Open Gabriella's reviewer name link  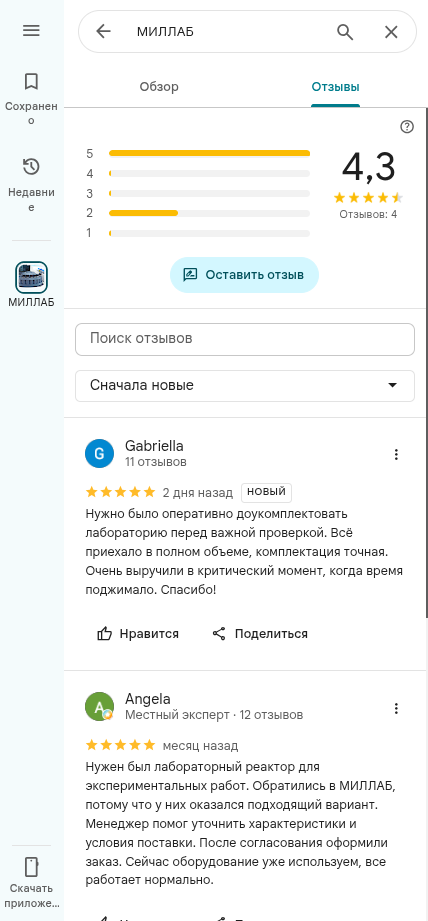click(x=154, y=446)
